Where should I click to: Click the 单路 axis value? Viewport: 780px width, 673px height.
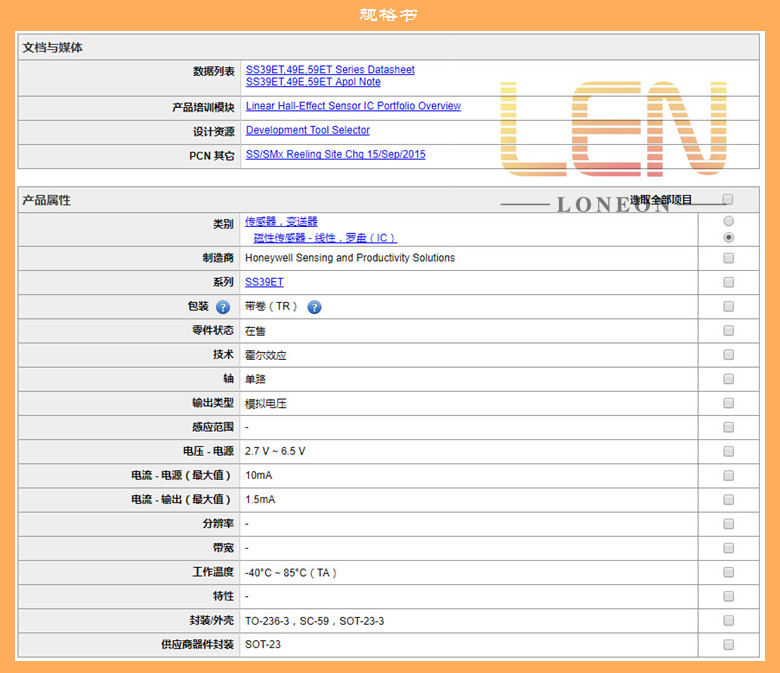click(255, 379)
